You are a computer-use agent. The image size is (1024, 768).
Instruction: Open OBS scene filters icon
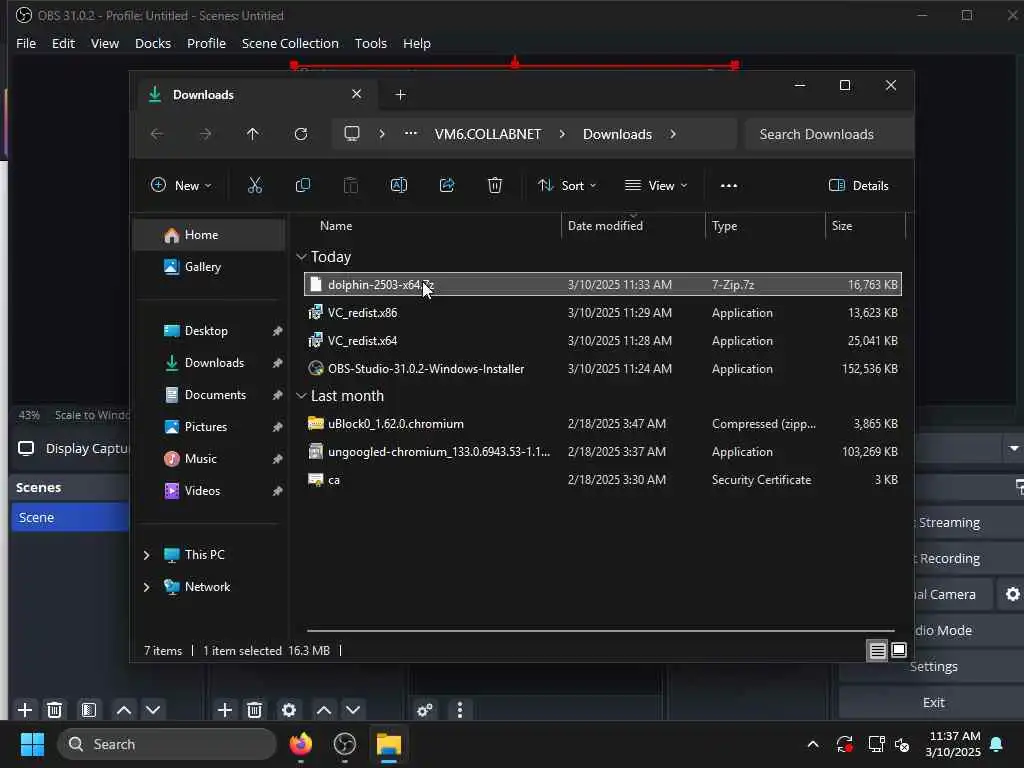(89, 710)
